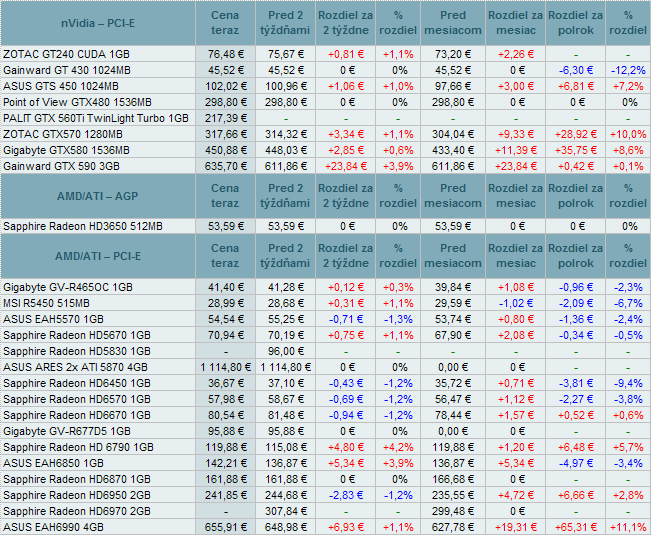Image resolution: width=651 pixels, height=535 pixels.
Task: Click the "299,48 €" month-ago price
Action: [453, 511]
